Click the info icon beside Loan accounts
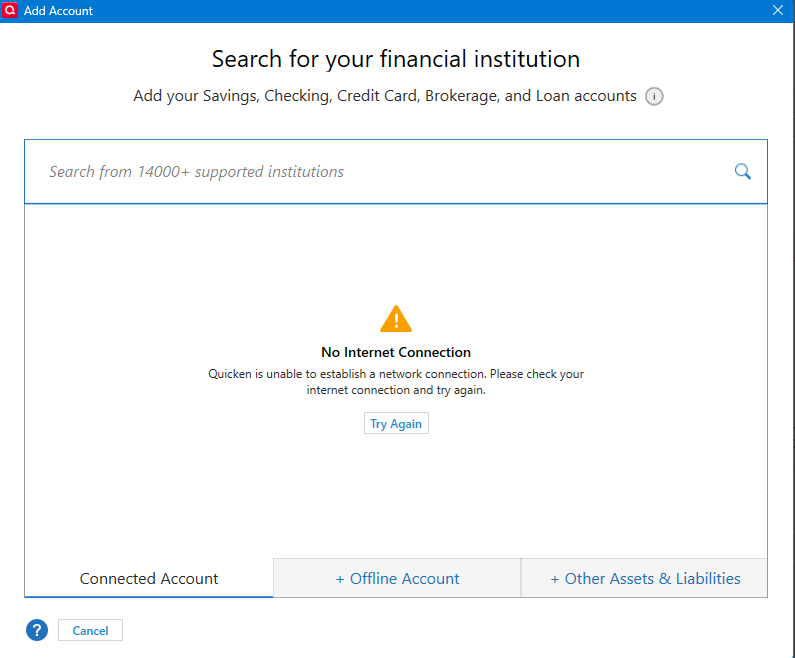This screenshot has height=658, width=795. tap(654, 96)
